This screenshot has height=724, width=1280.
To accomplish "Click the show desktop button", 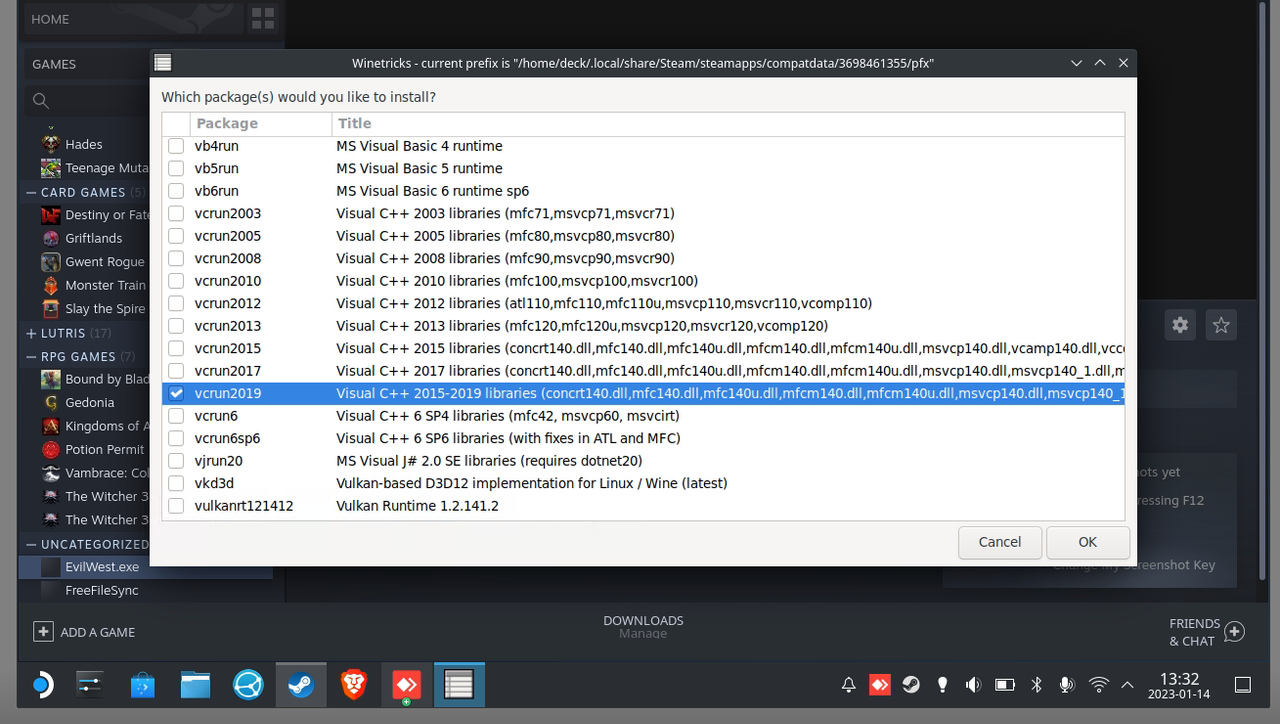I will tap(1242, 685).
